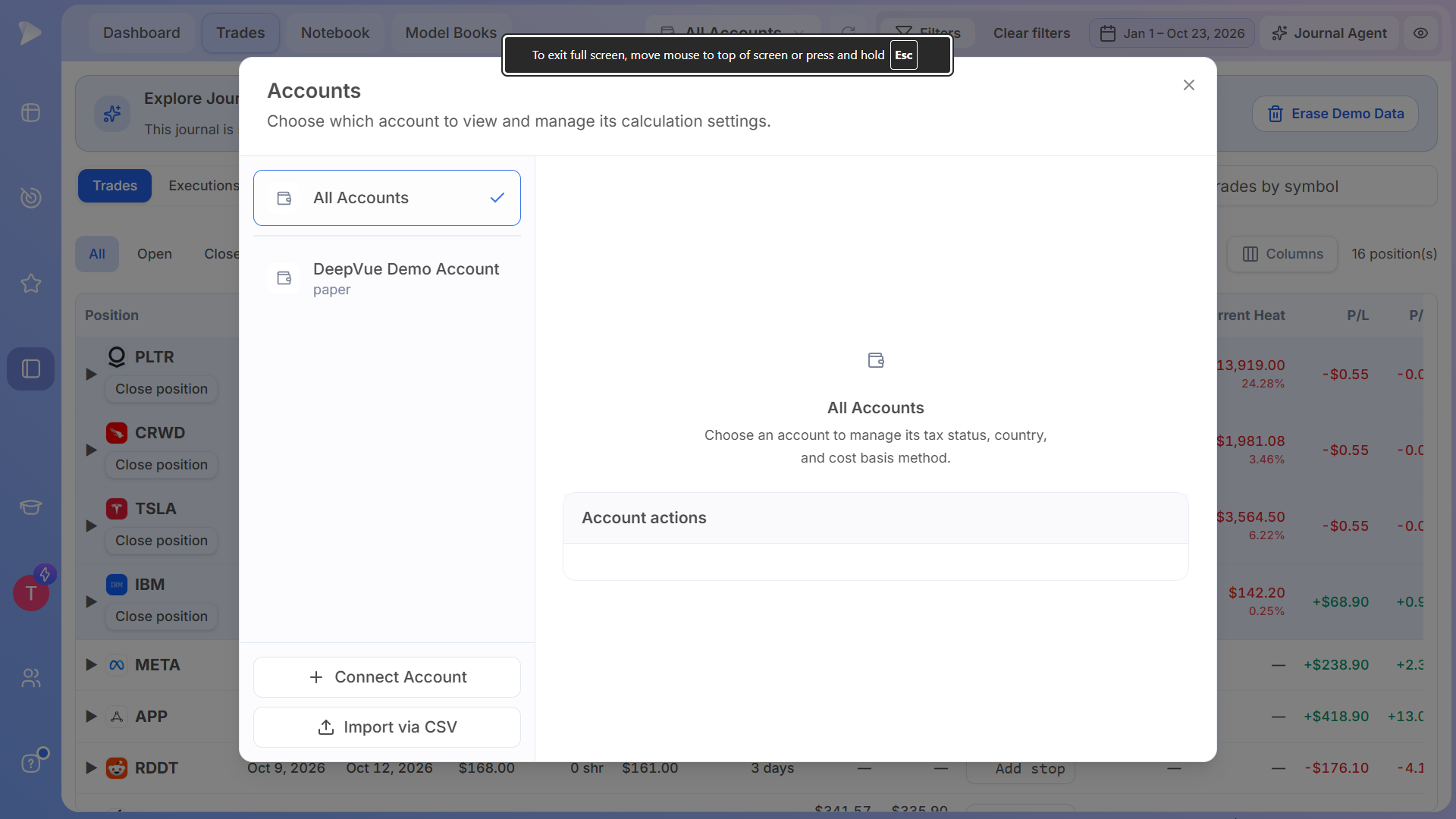1456x819 pixels.
Task: Open the Dashboard tab
Action: [142, 33]
